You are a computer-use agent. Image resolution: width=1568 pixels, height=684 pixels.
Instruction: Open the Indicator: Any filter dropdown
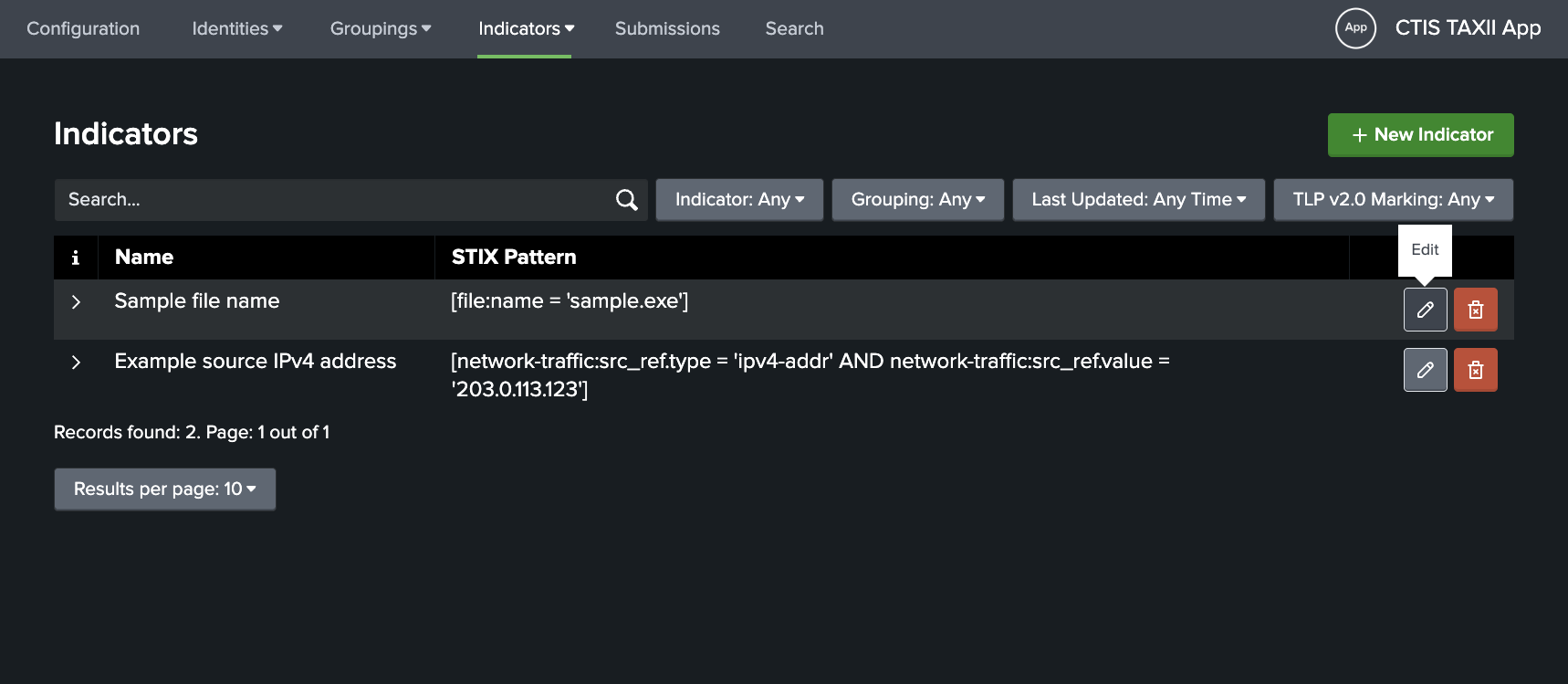(739, 200)
